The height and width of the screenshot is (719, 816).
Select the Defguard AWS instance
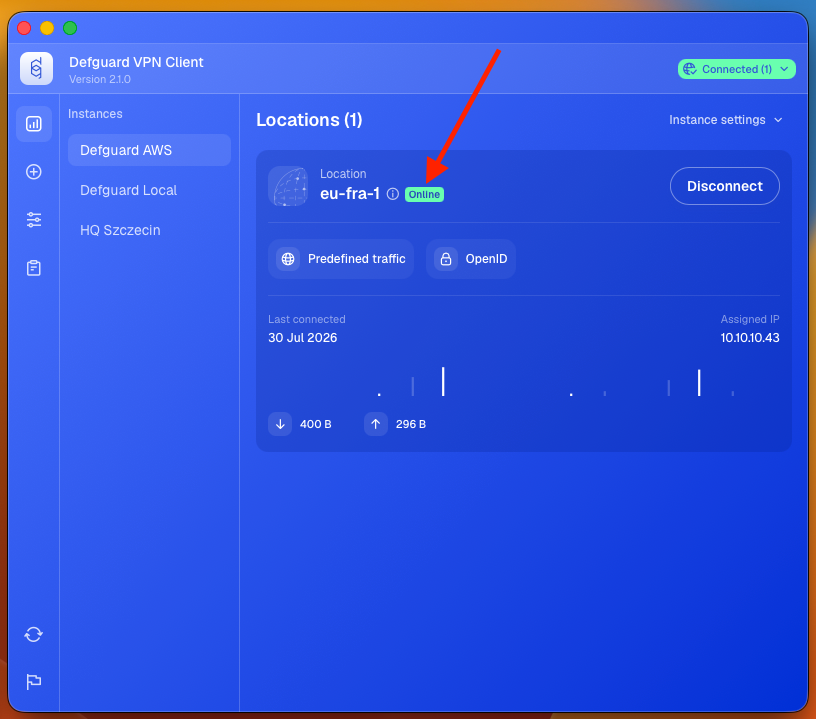(149, 150)
